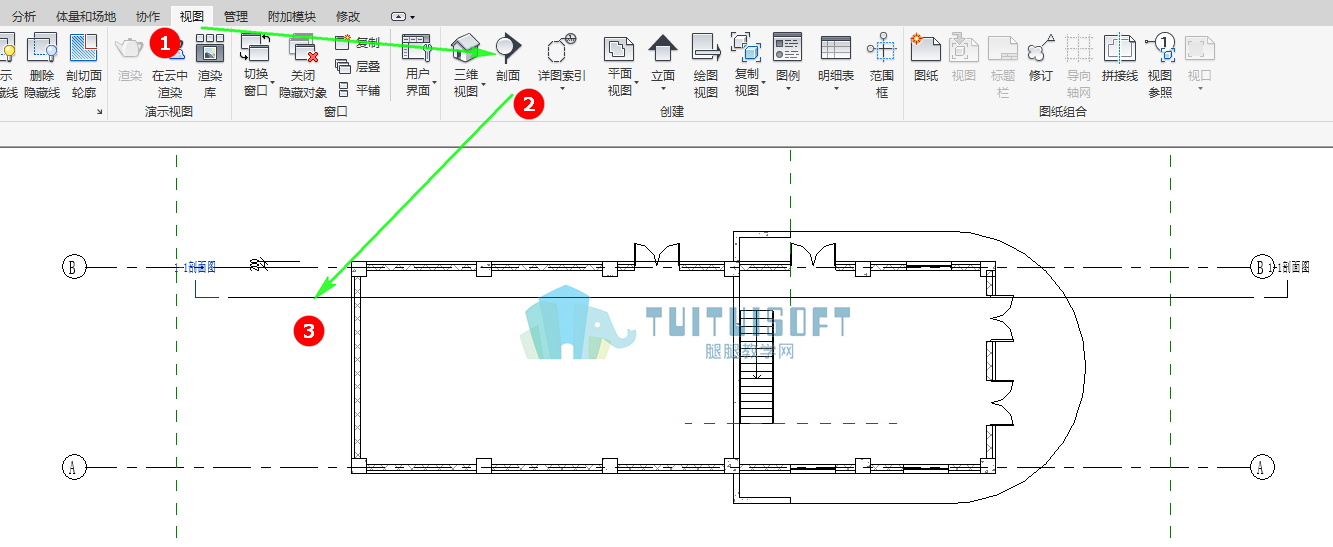1333x547 pixels.
Task: Select the 剖面 section tool
Action: [508, 57]
